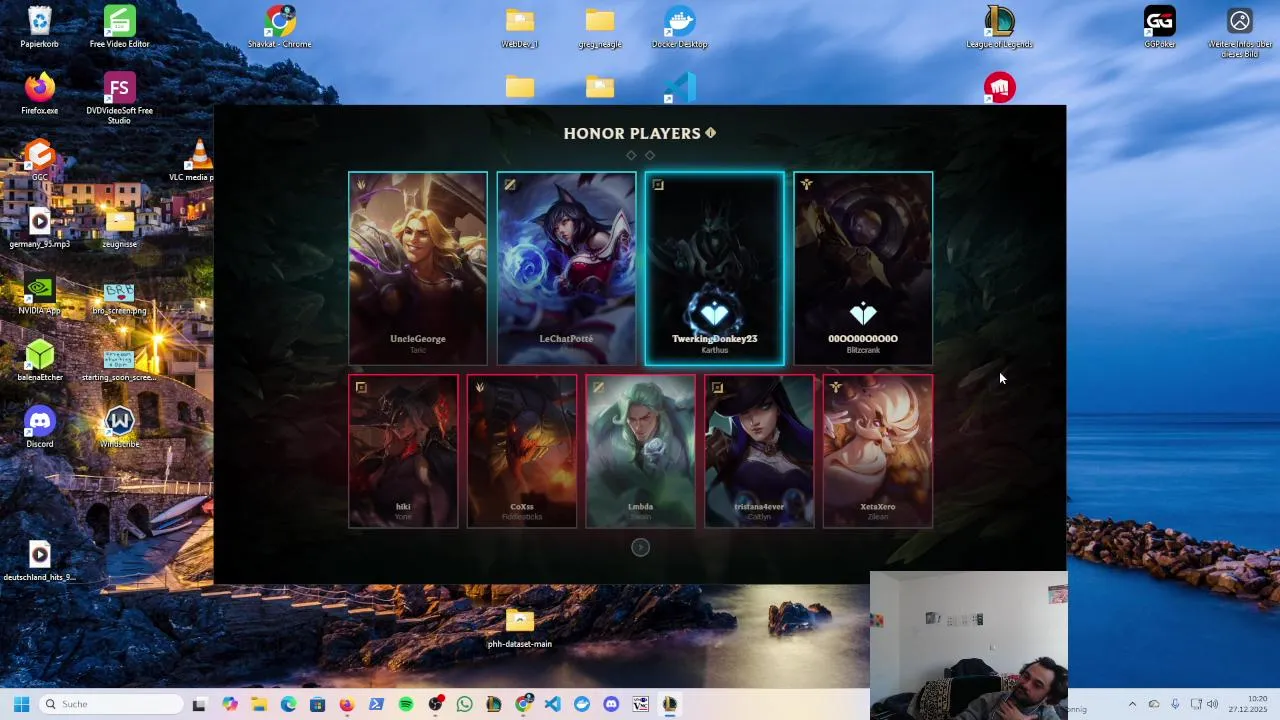
Task: Click honor heart icon on Blitzcrank card
Action: click(863, 314)
